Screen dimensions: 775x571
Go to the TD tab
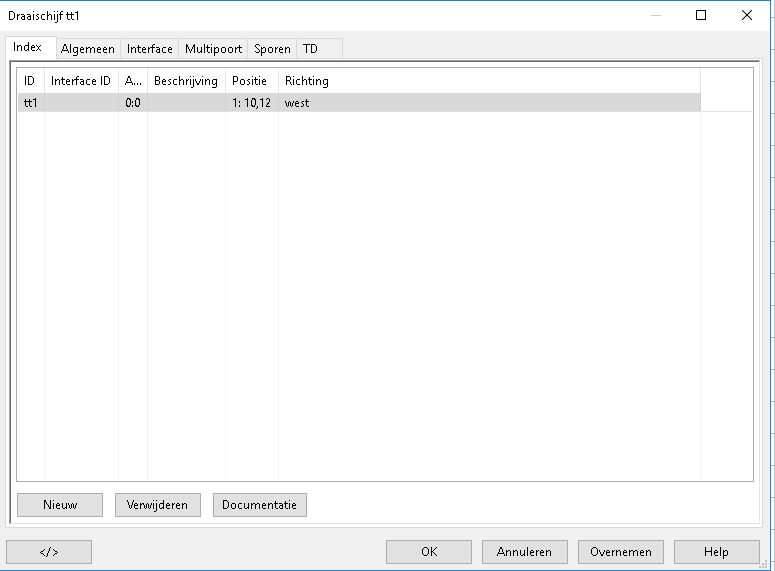click(x=310, y=49)
